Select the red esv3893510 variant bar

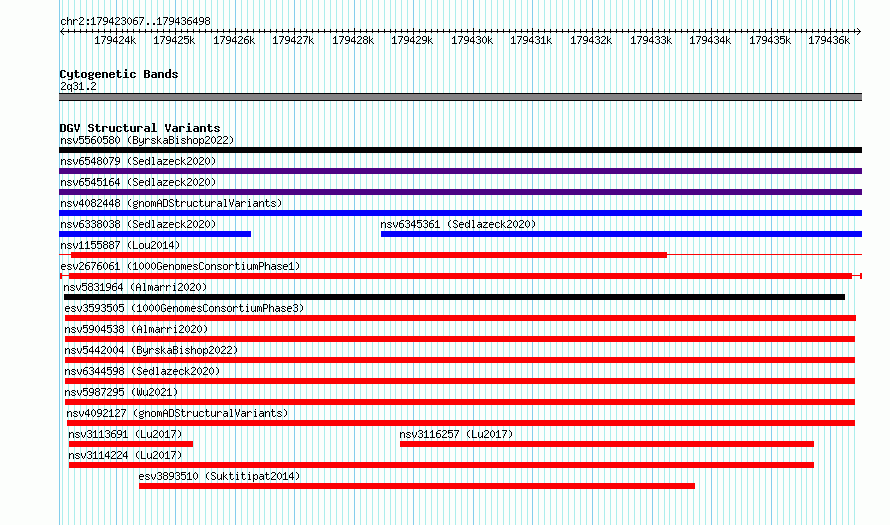pos(417,486)
